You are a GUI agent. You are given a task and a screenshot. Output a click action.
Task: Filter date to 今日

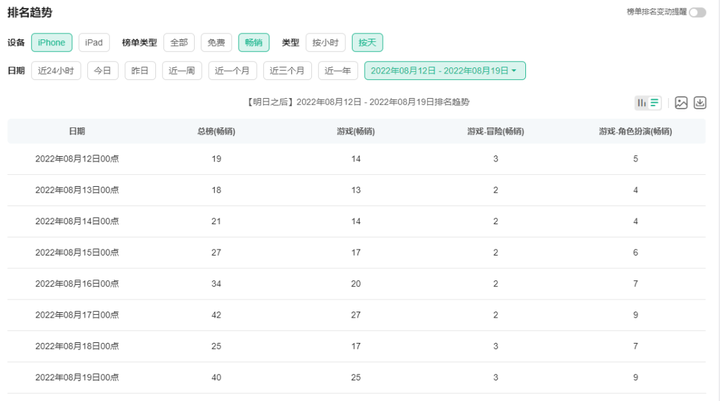pyautogui.click(x=103, y=71)
